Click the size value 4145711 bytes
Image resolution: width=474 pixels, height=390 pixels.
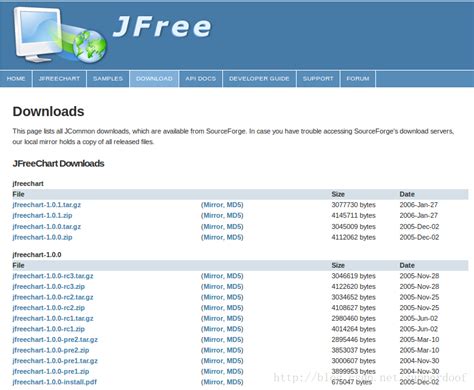[354, 215]
